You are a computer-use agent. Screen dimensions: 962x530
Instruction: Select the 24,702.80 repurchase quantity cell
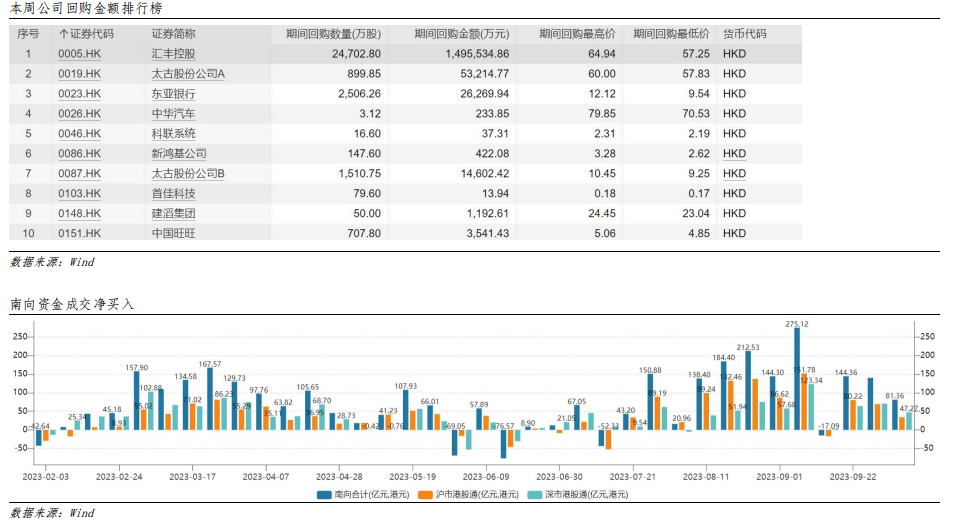pos(356,54)
